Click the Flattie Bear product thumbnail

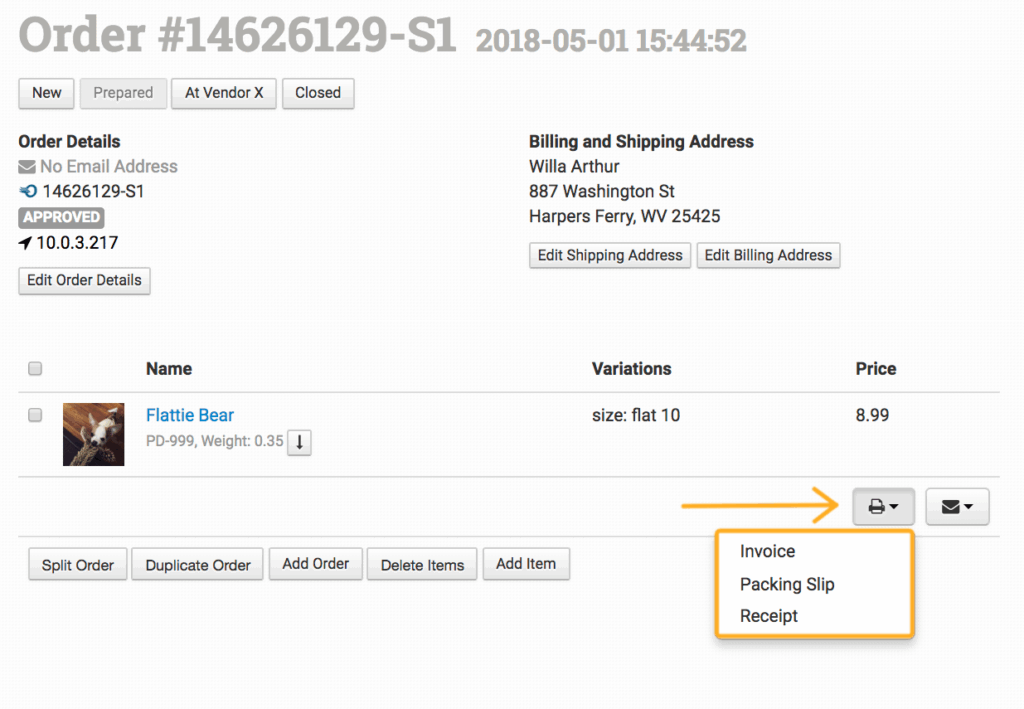pyautogui.click(x=94, y=434)
